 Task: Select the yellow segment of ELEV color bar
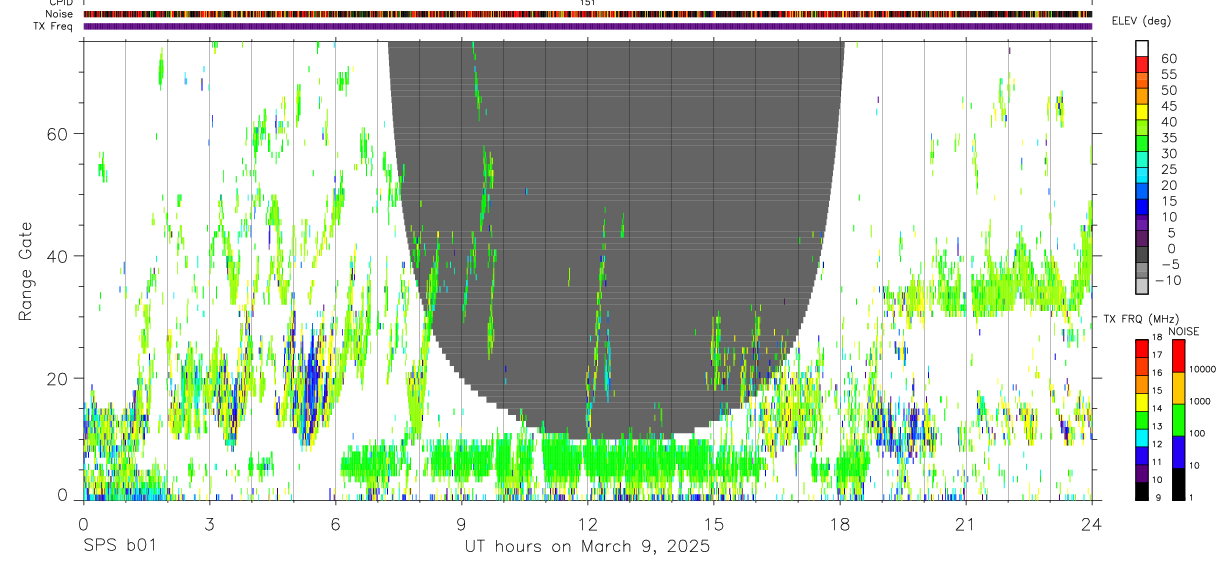(1142, 112)
